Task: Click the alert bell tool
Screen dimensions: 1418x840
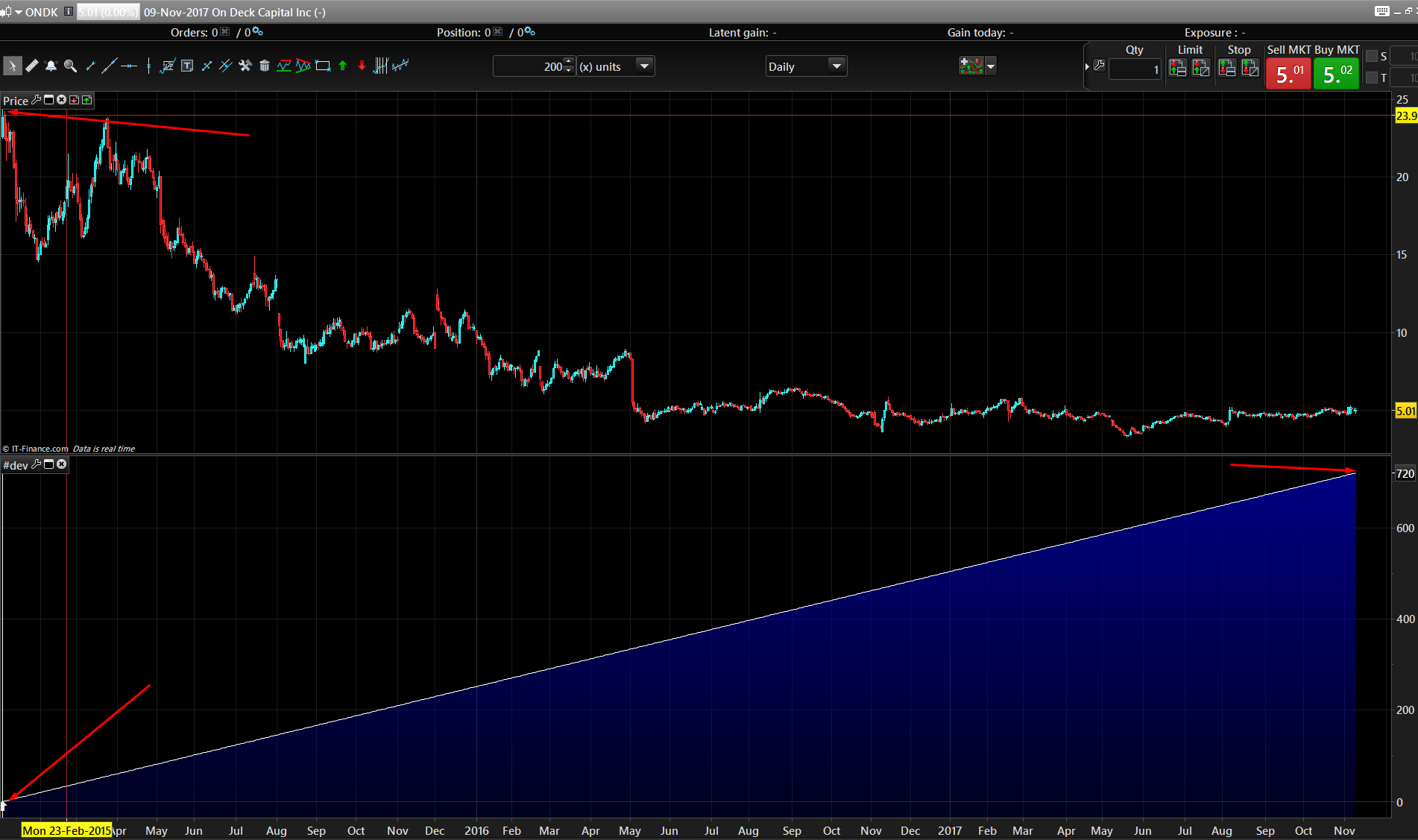Action: [51, 66]
